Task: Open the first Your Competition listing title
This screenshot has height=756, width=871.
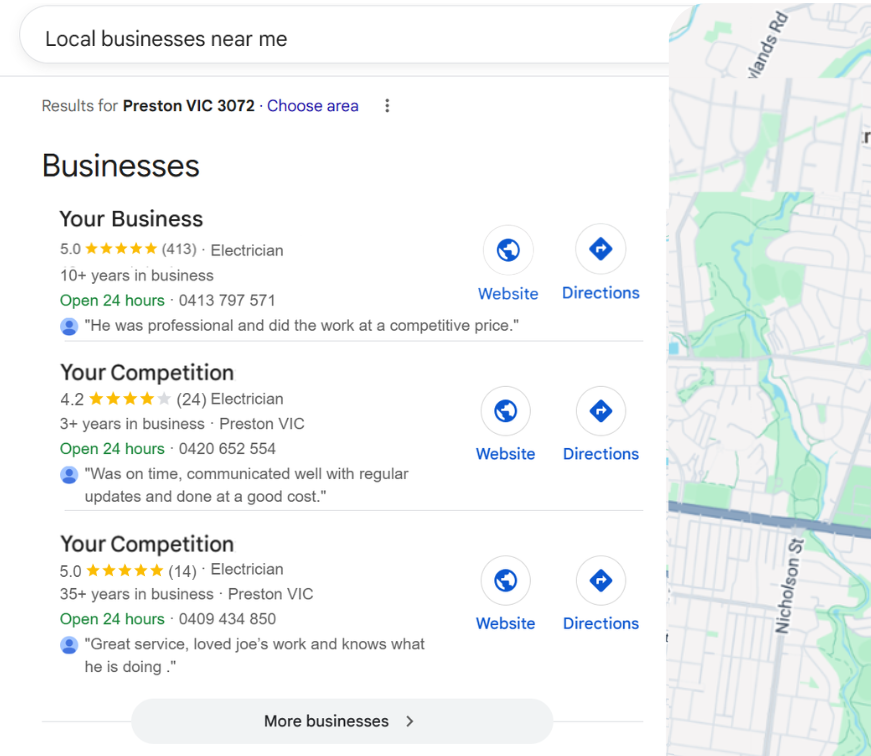Action: (147, 373)
